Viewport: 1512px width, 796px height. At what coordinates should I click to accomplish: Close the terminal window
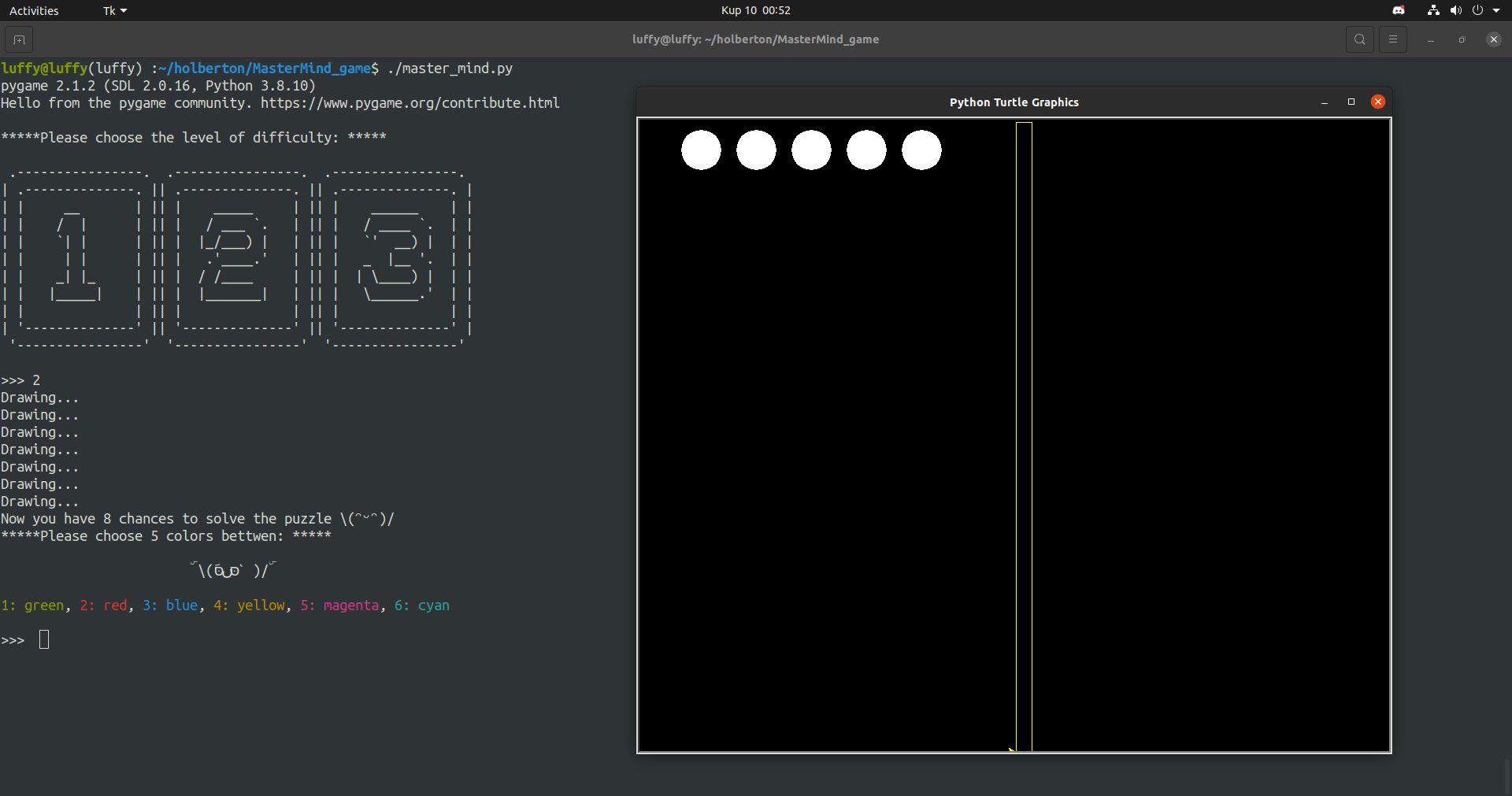point(1493,39)
